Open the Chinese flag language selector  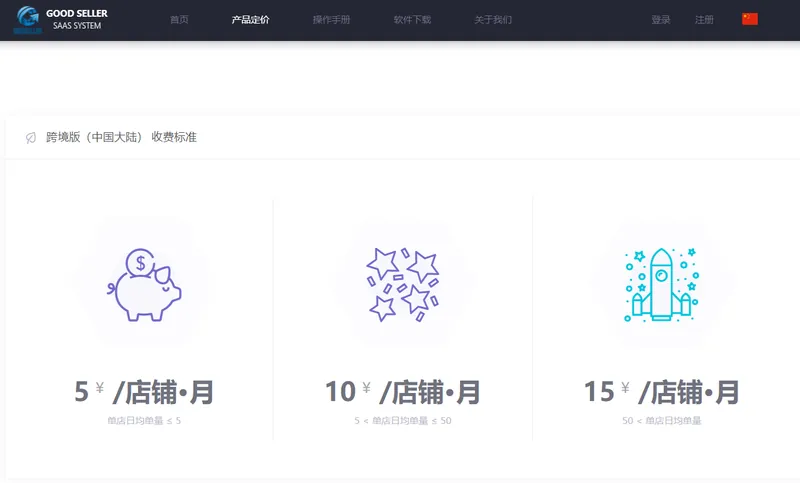[749, 19]
